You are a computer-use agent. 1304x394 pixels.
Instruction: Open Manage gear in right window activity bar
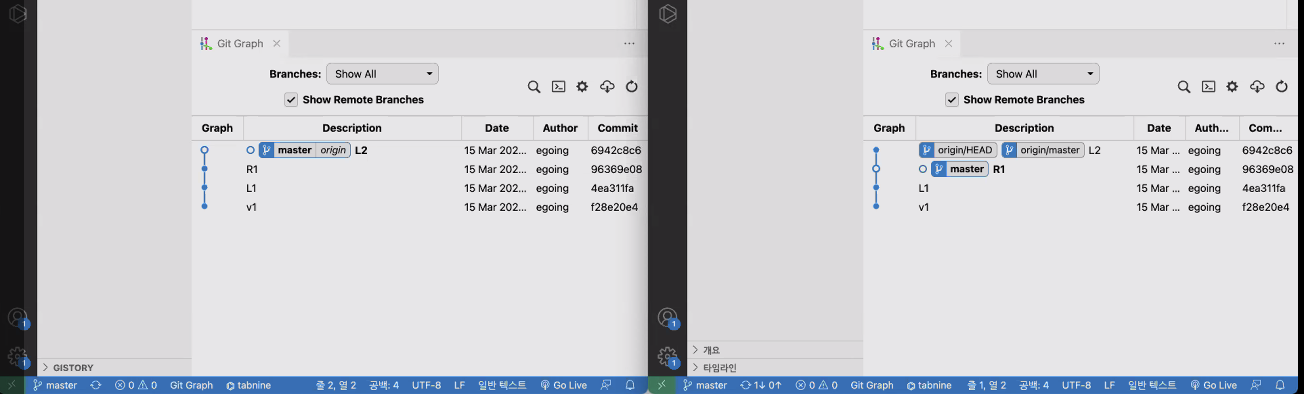click(x=668, y=356)
